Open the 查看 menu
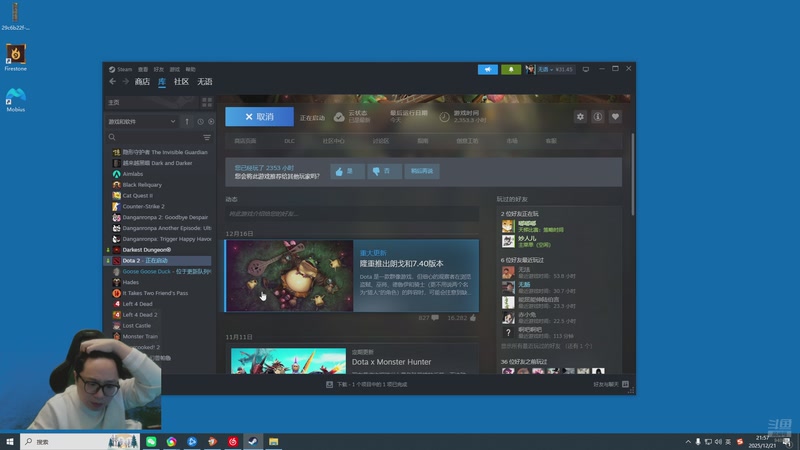Viewport: 800px width, 450px height. 143,69
